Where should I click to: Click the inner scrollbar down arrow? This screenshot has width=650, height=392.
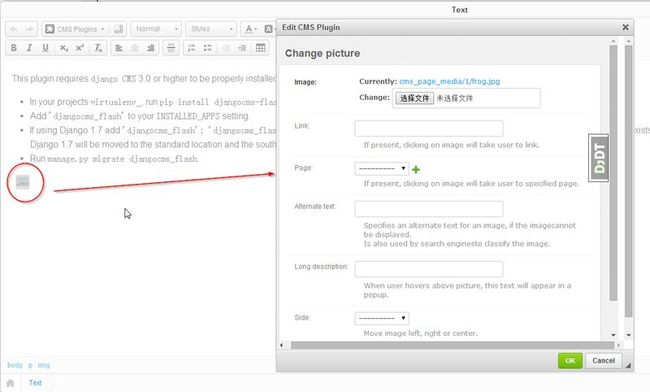614,335
